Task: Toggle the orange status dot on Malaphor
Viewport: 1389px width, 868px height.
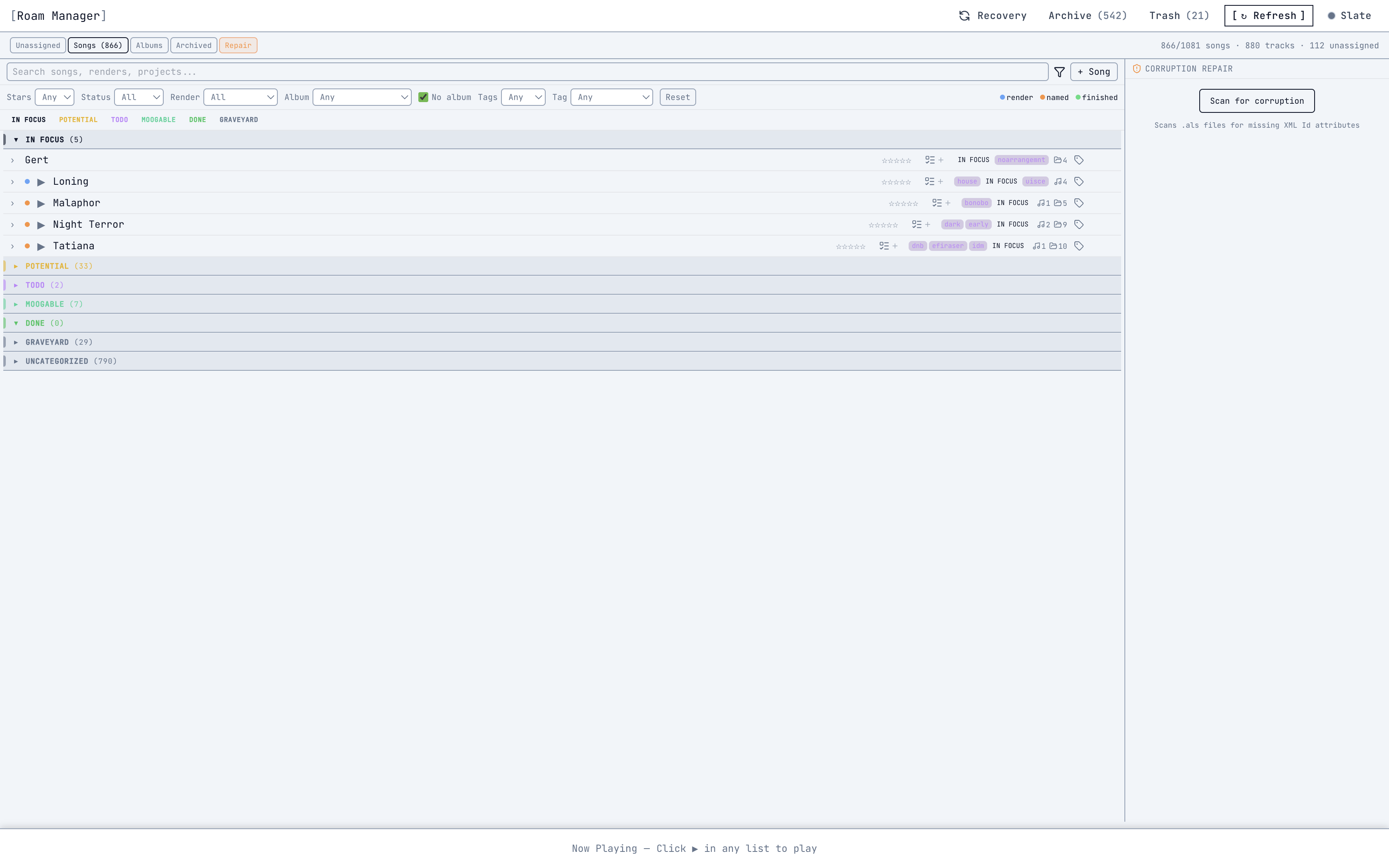Action: (x=27, y=203)
